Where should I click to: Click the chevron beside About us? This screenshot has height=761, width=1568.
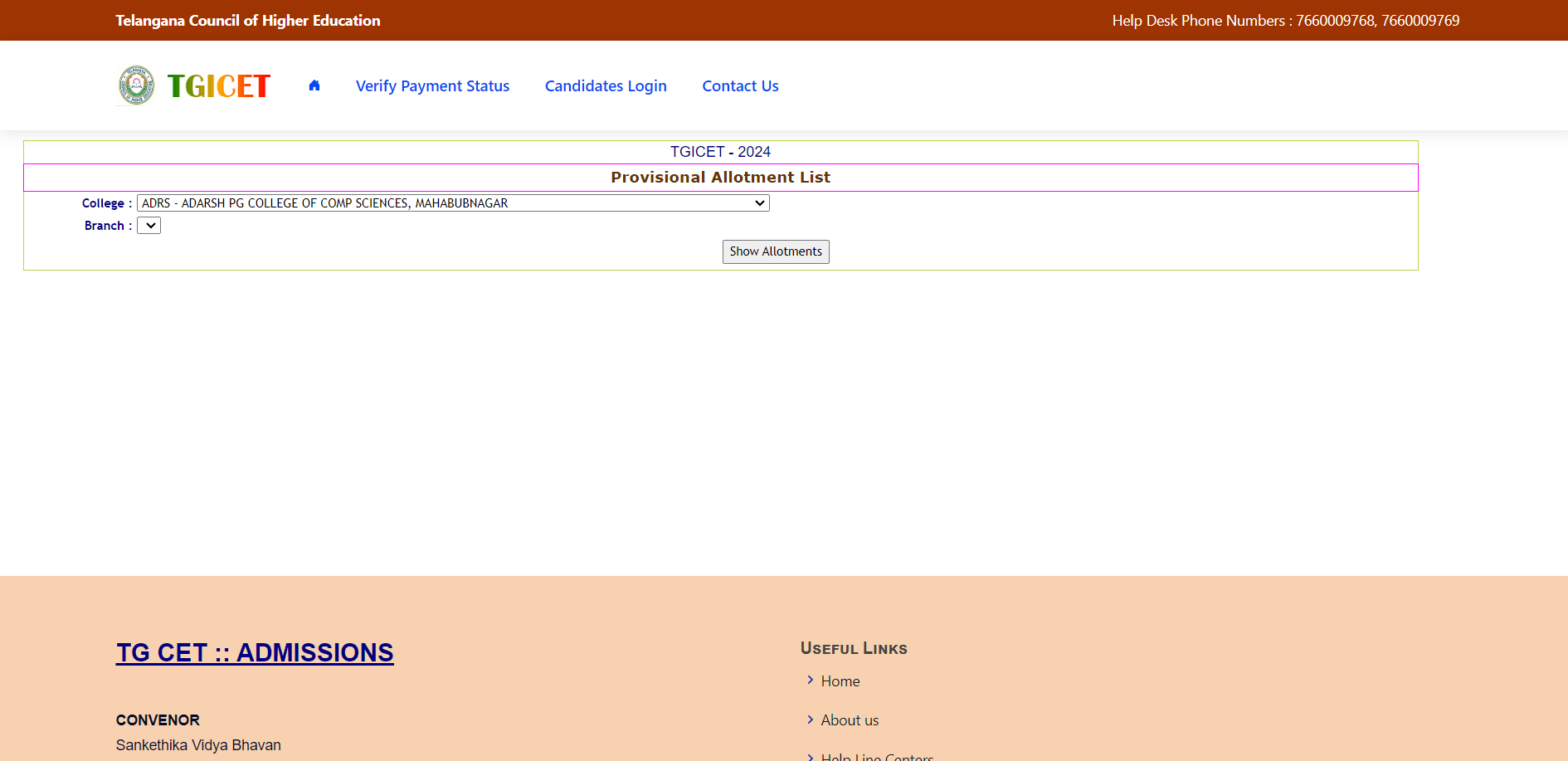[x=811, y=720]
